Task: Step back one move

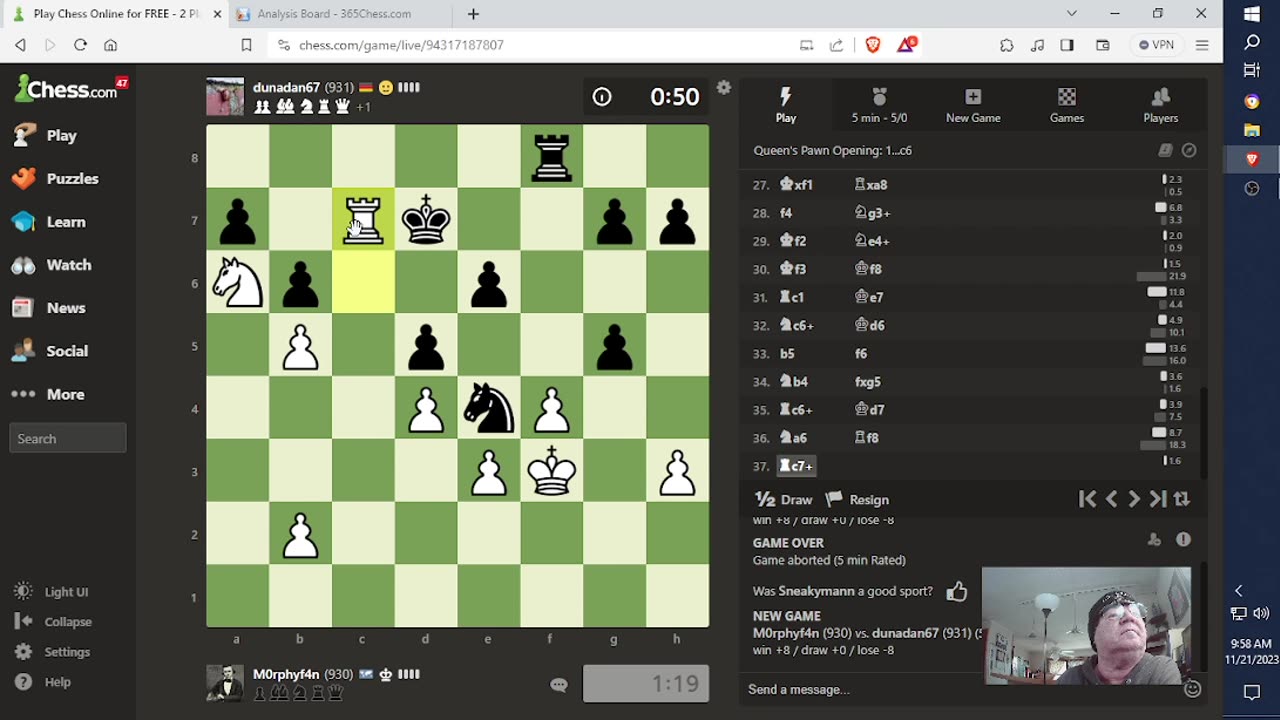Action: tap(1111, 499)
